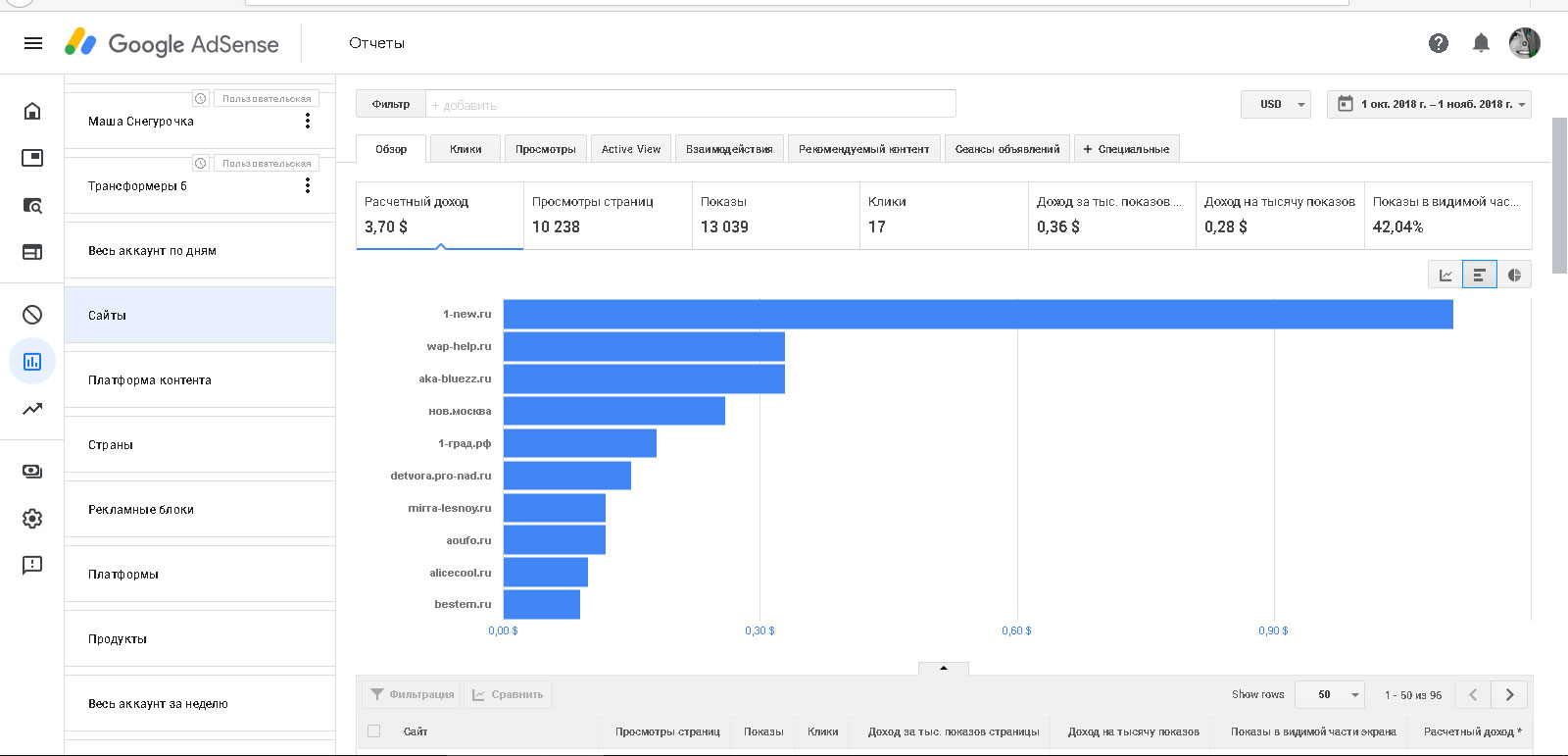Click the Фильтрация table button

412,694
